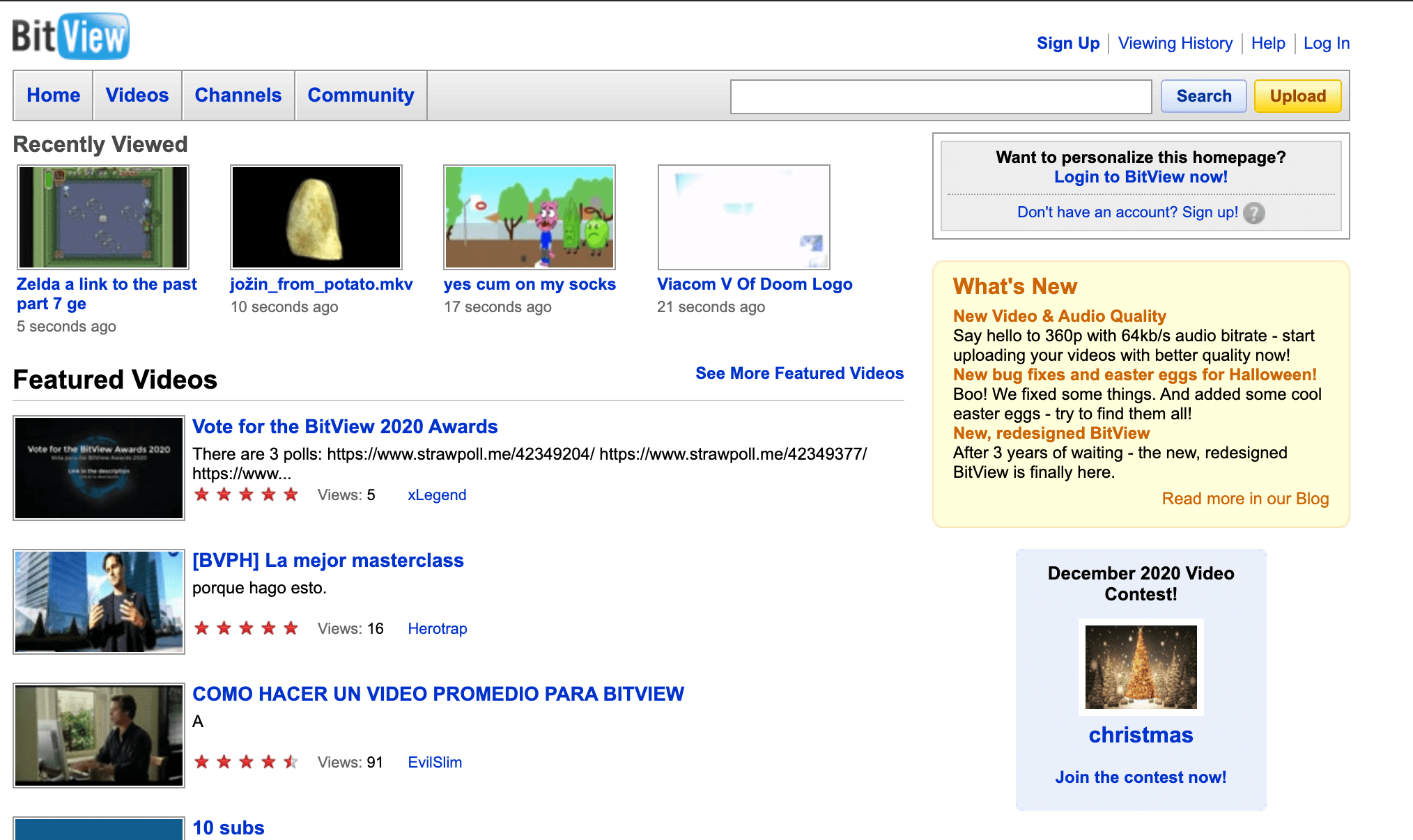This screenshot has width=1413, height=840.
Task: Return to the Home tab
Action: click(52, 95)
